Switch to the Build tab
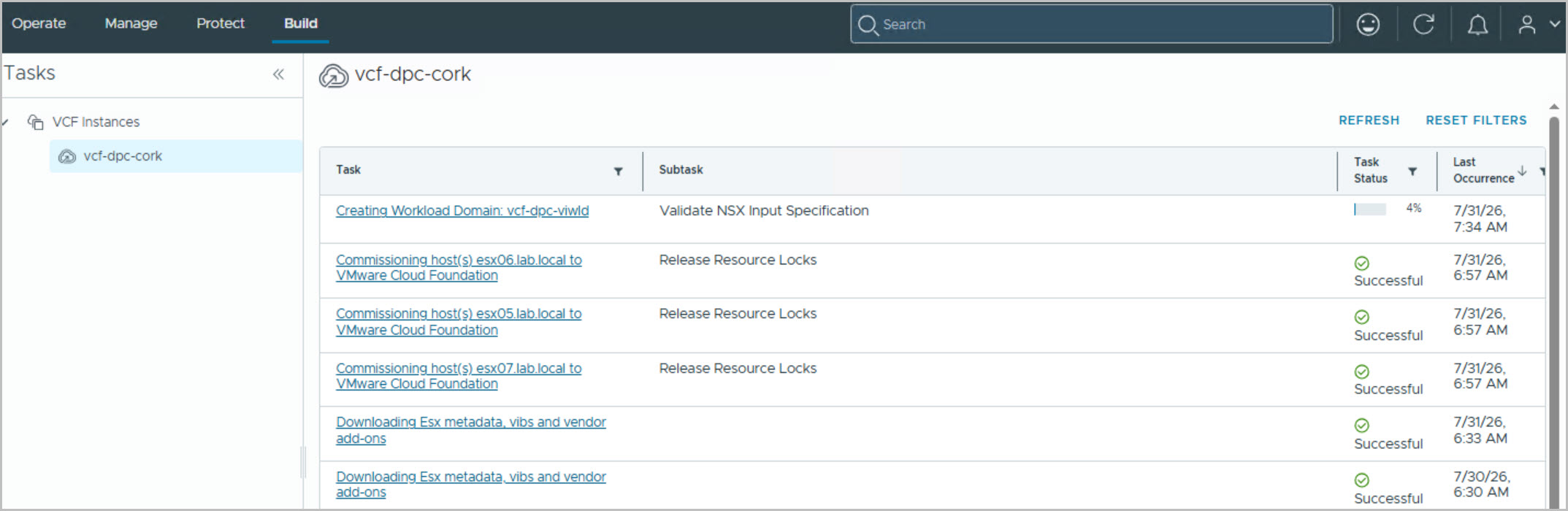The image size is (1568, 511). pyautogui.click(x=301, y=23)
